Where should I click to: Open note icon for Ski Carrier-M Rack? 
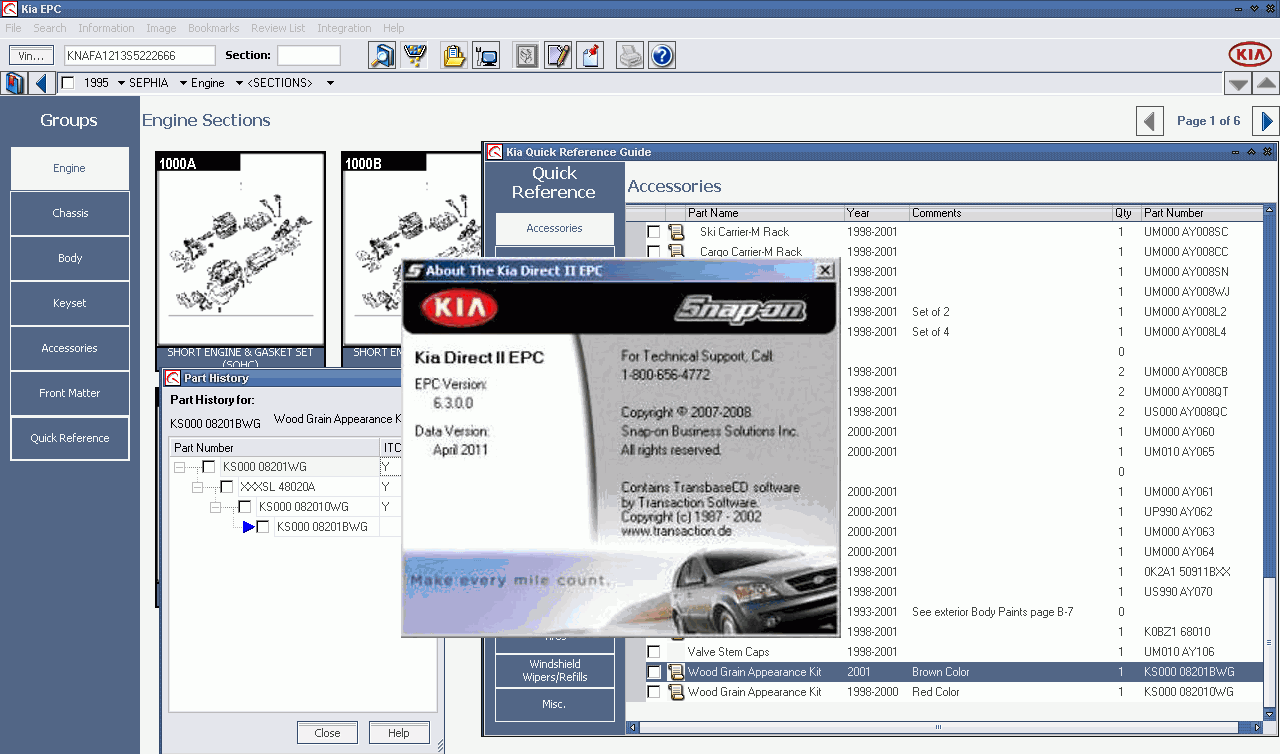click(x=676, y=232)
